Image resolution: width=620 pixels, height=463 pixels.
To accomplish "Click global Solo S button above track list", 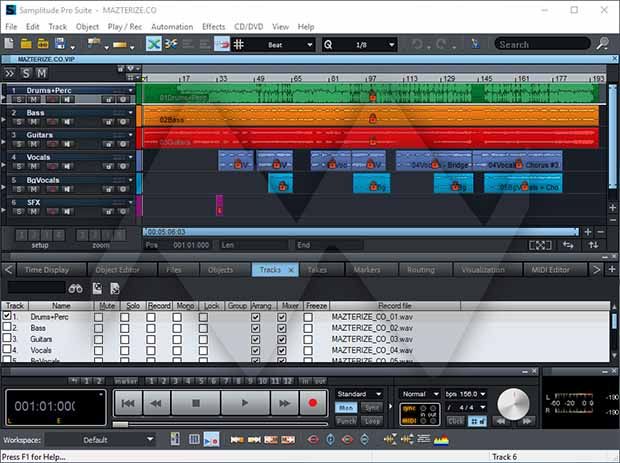I will pos(26,73).
